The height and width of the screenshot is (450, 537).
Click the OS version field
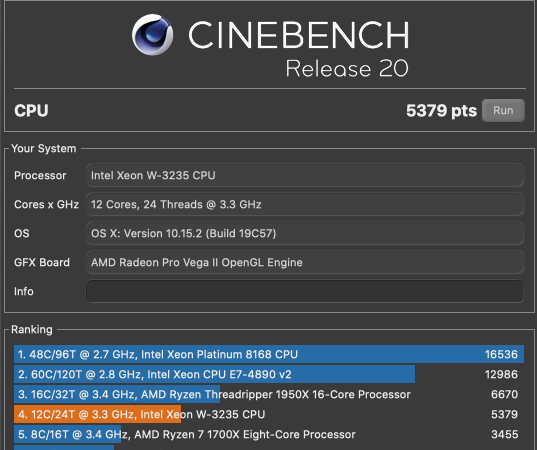304,234
